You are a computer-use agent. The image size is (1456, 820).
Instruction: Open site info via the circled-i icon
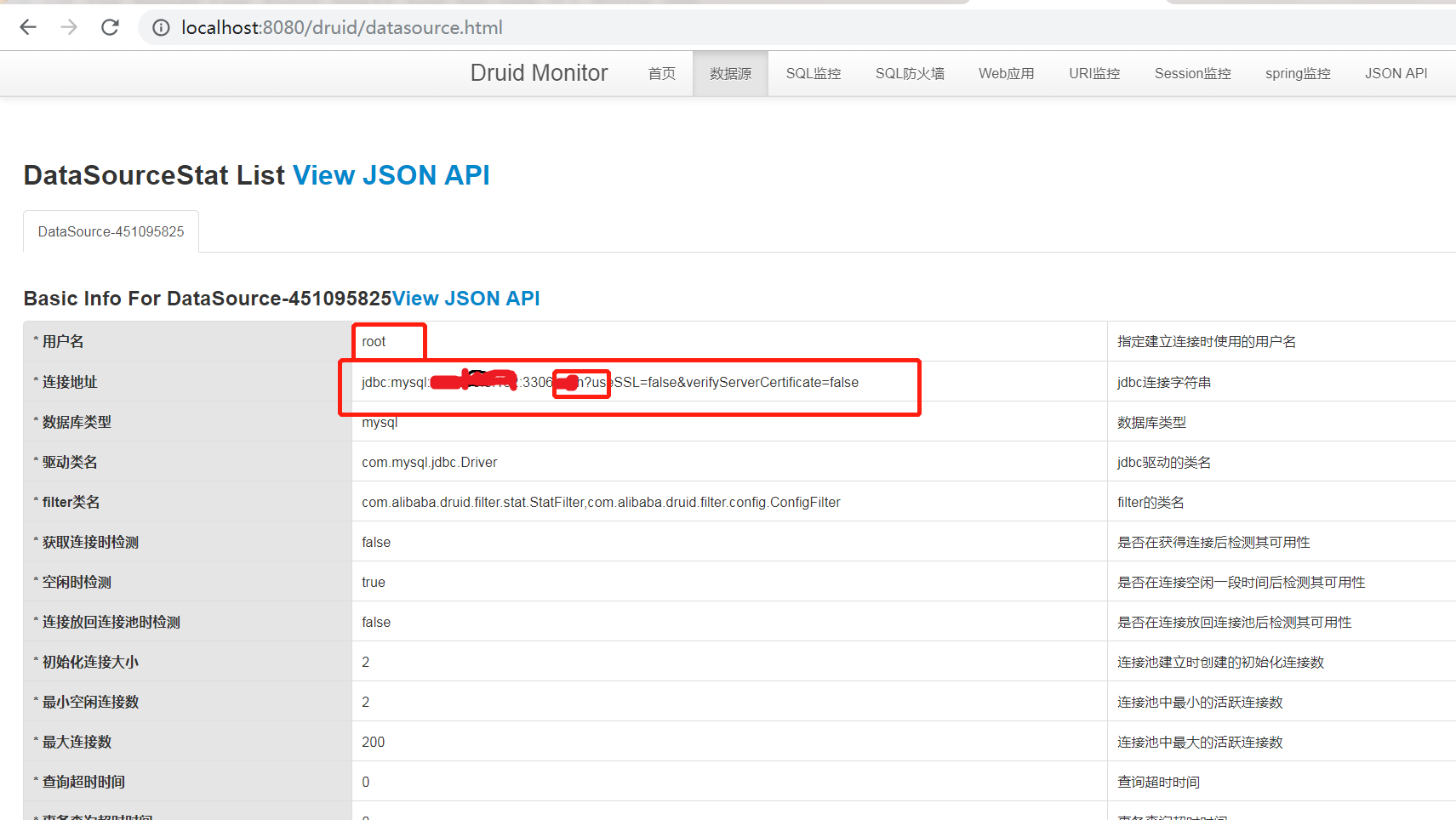pos(161,27)
